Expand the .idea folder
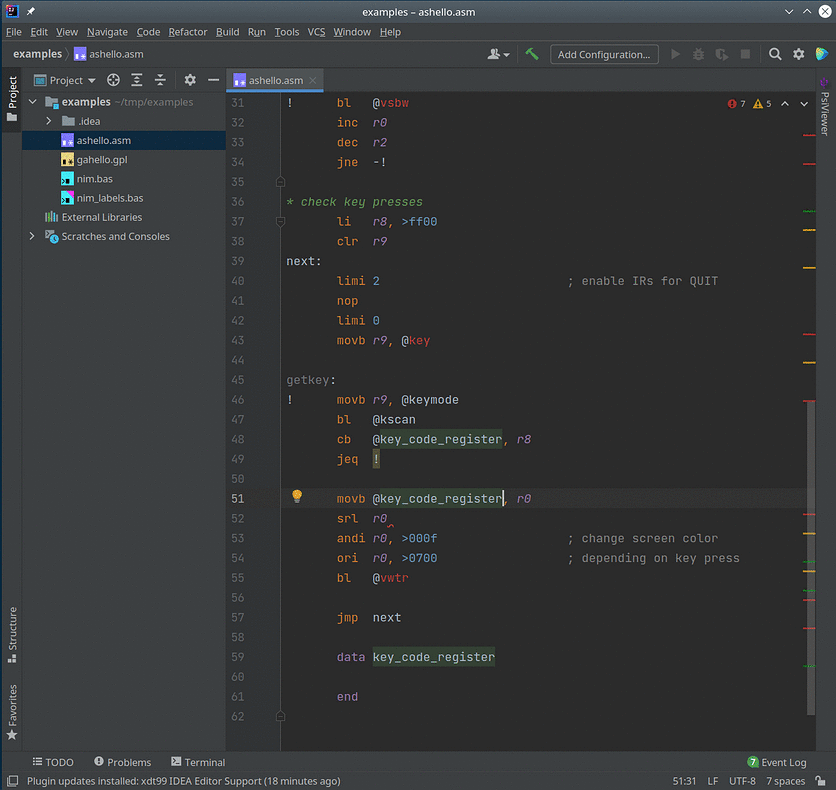Screen dimensions: 836x790 48,121
